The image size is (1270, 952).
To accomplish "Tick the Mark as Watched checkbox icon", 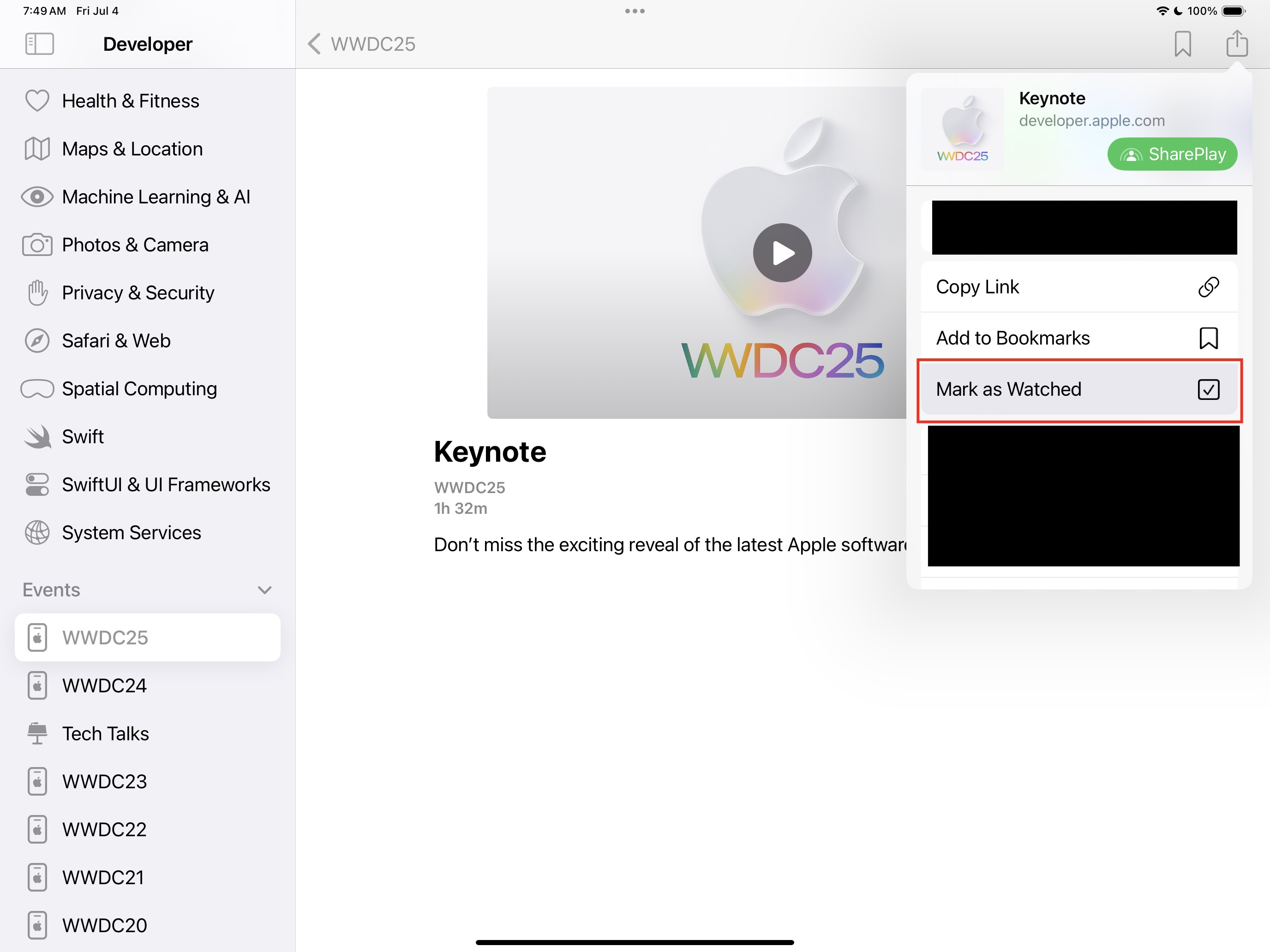I will (x=1208, y=389).
